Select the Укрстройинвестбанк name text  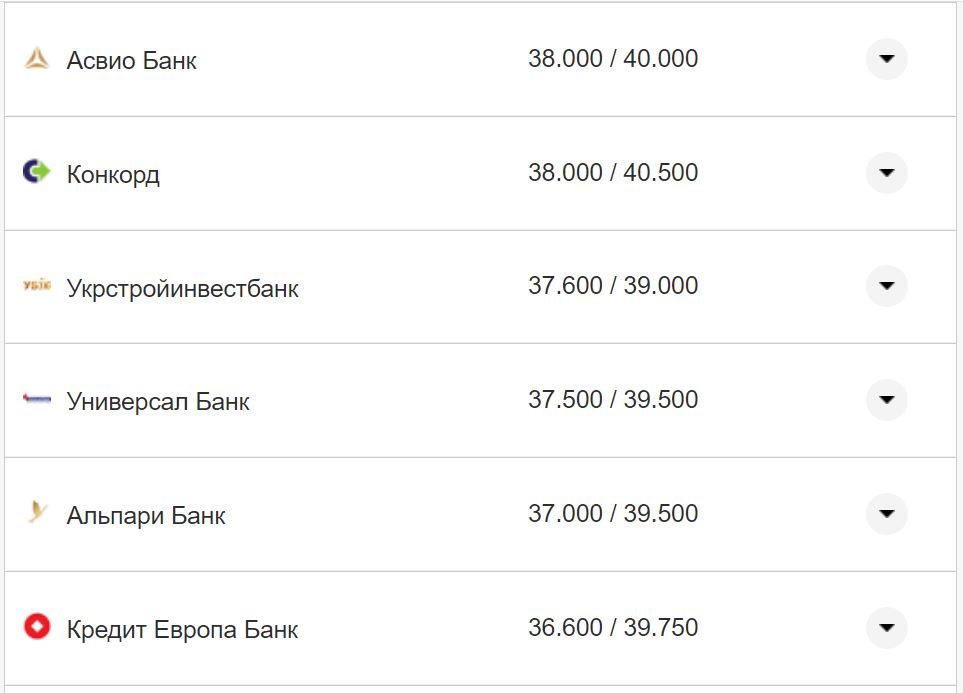click(182, 289)
